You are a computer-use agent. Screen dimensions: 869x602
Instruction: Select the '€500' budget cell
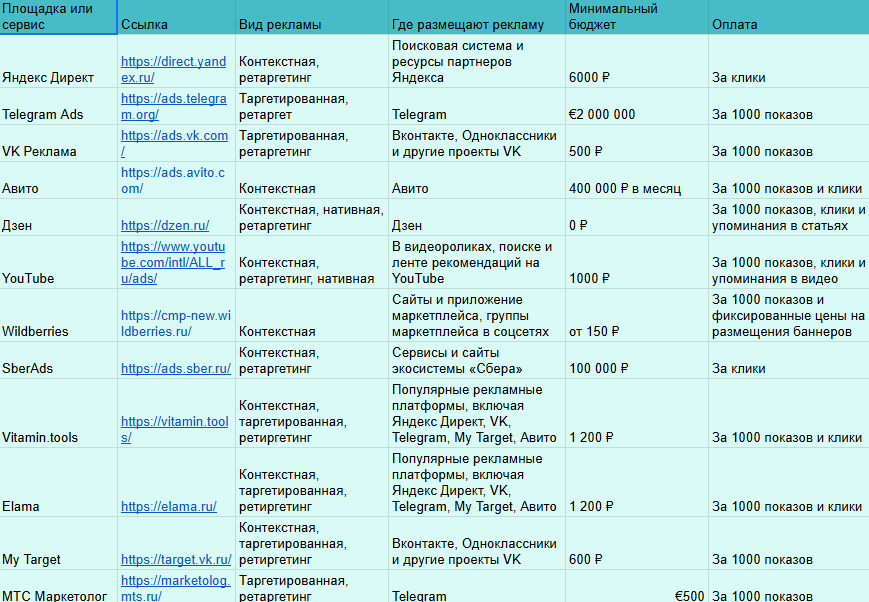(637, 586)
